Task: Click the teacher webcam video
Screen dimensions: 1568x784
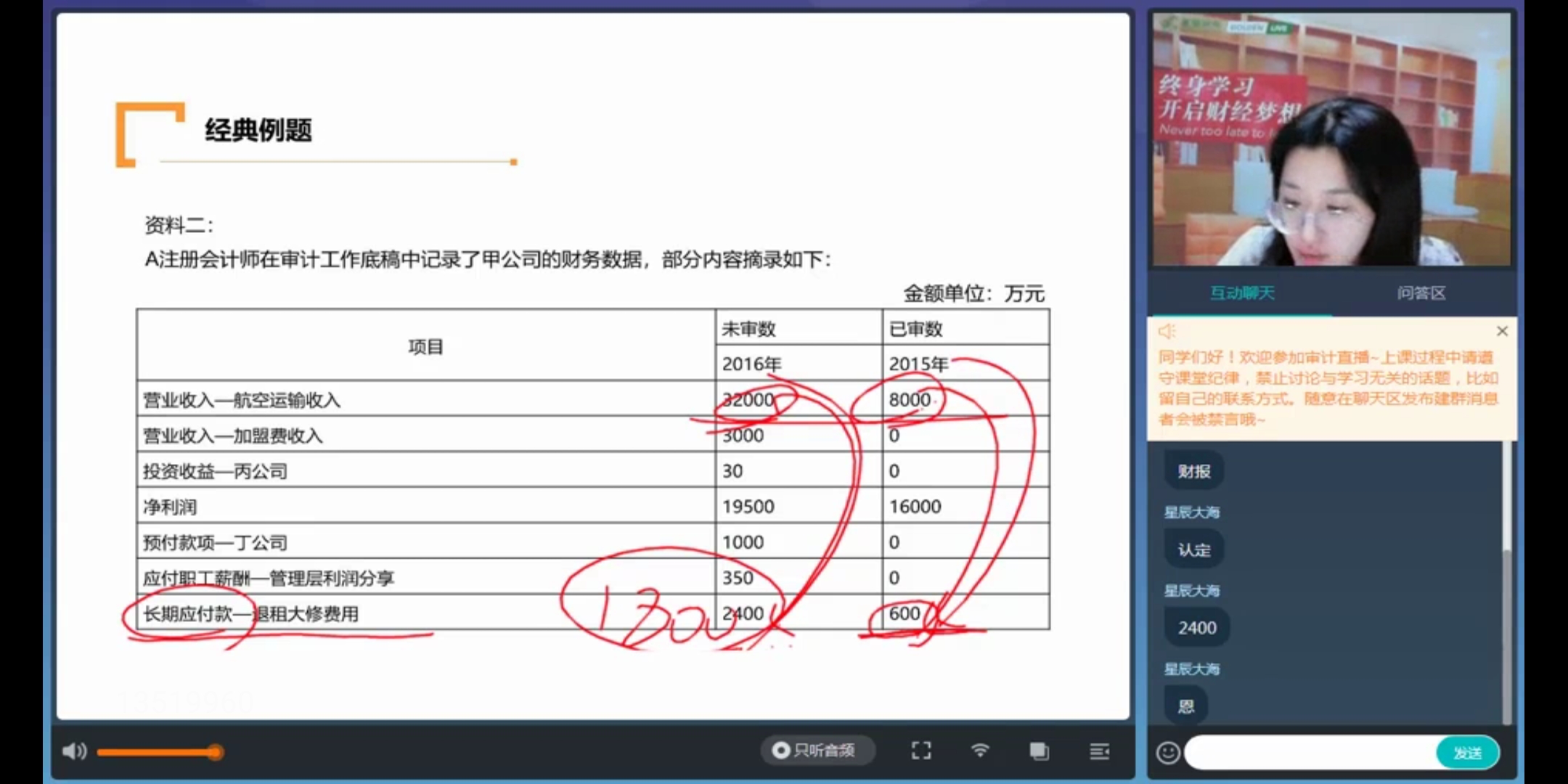Action: [x=1331, y=139]
